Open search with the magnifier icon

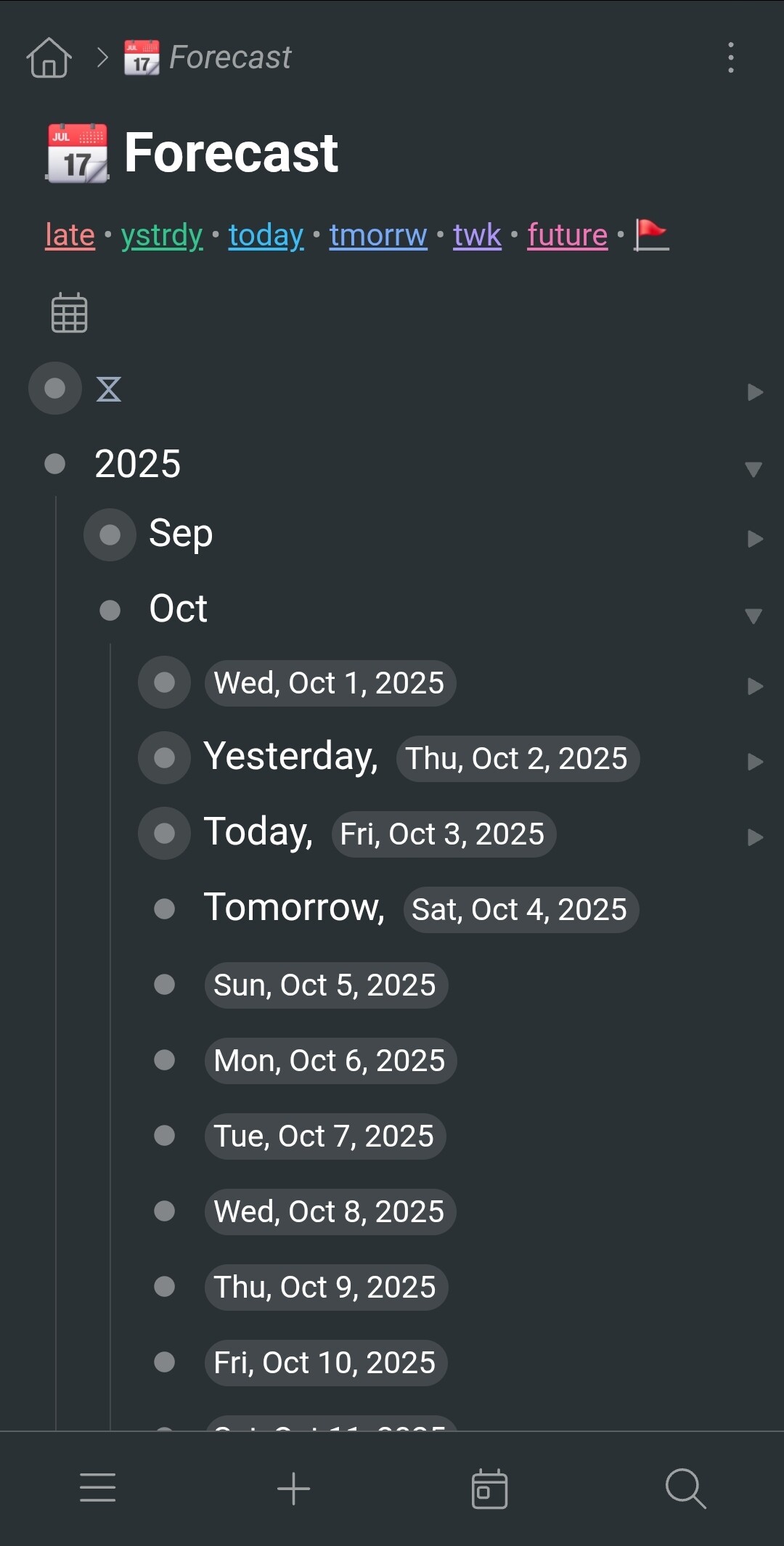[x=685, y=1488]
